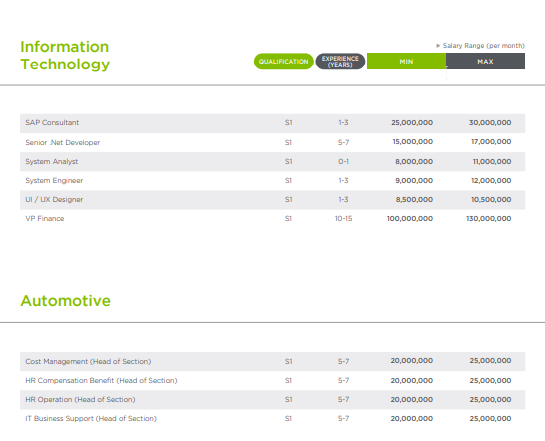Click the 1-3 experience for UI / UX Designer
Image resolution: width=545 pixels, height=441 pixels.
tap(343, 200)
